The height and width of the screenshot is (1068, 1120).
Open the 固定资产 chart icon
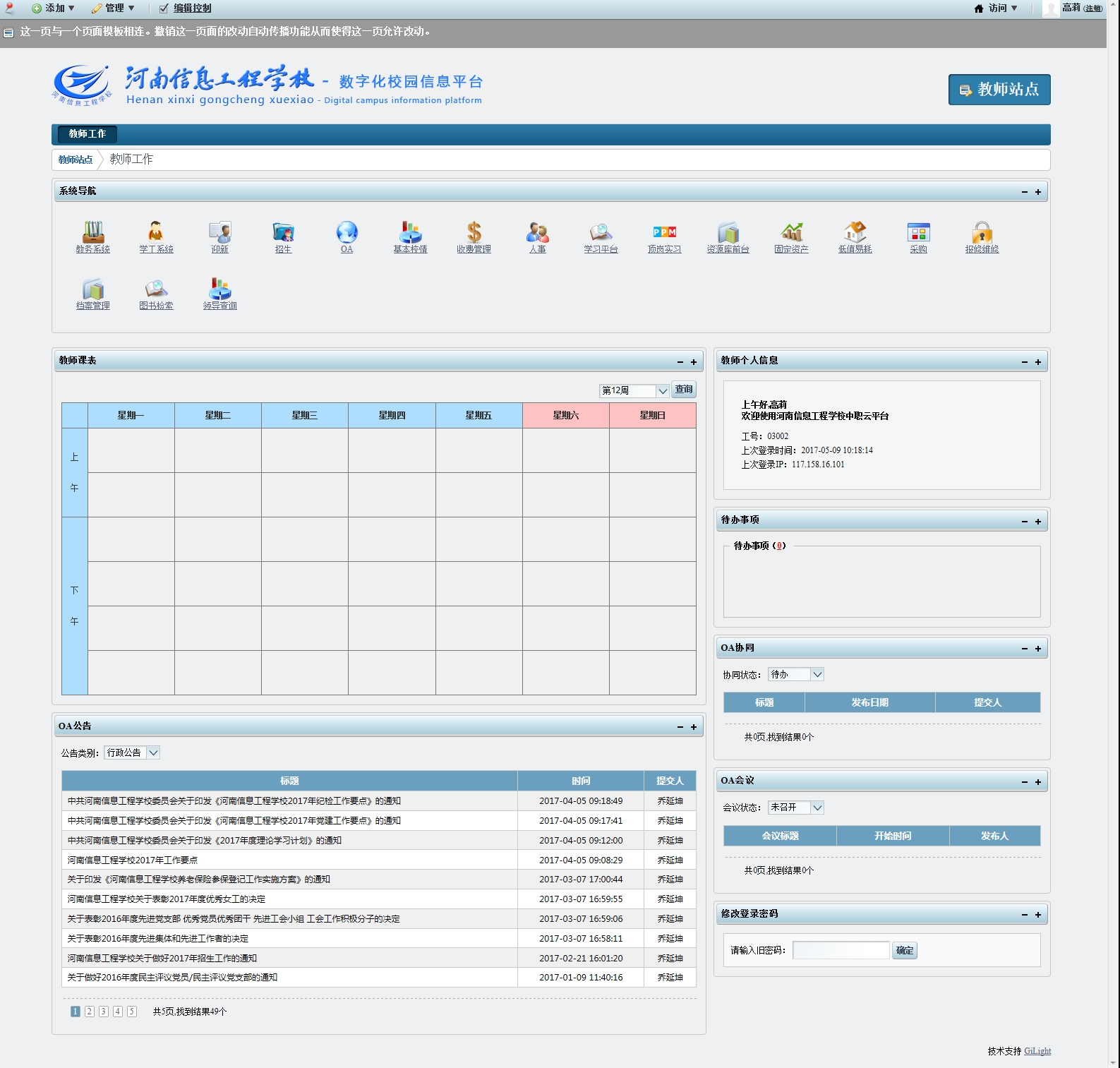coord(791,232)
